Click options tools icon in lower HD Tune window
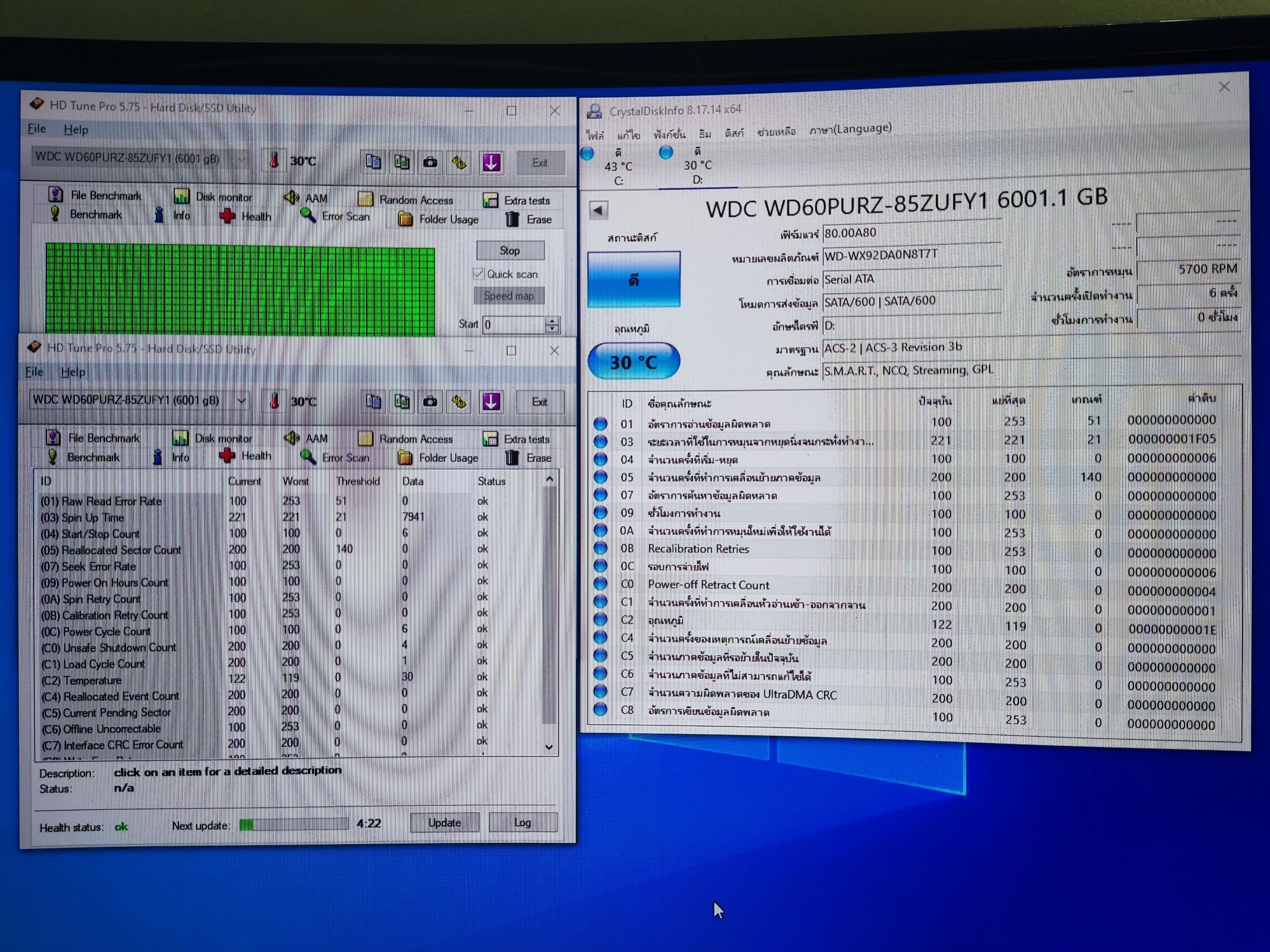Image resolution: width=1270 pixels, height=952 pixels. pos(459,402)
